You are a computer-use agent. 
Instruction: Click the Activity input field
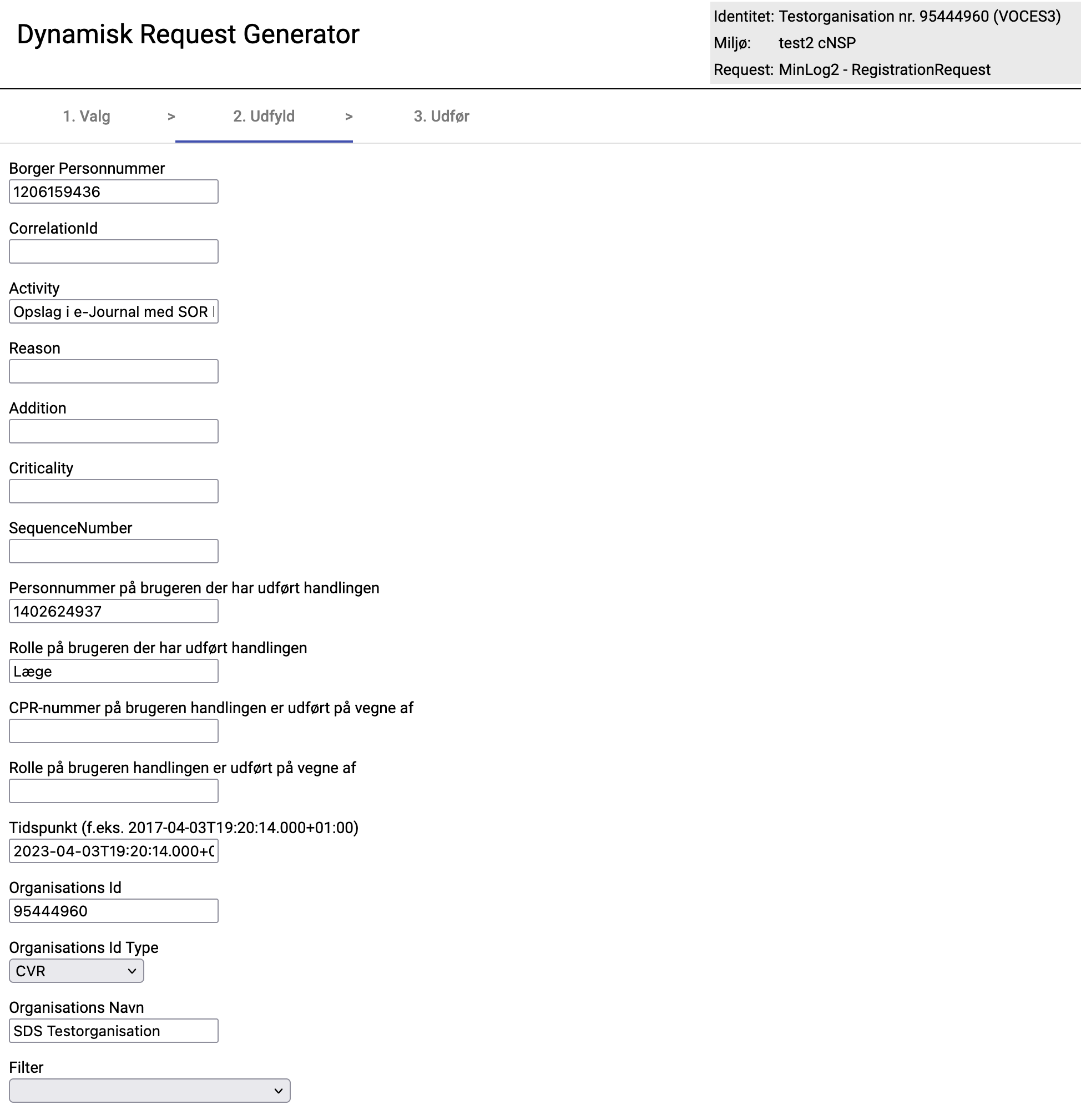point(113,312)
